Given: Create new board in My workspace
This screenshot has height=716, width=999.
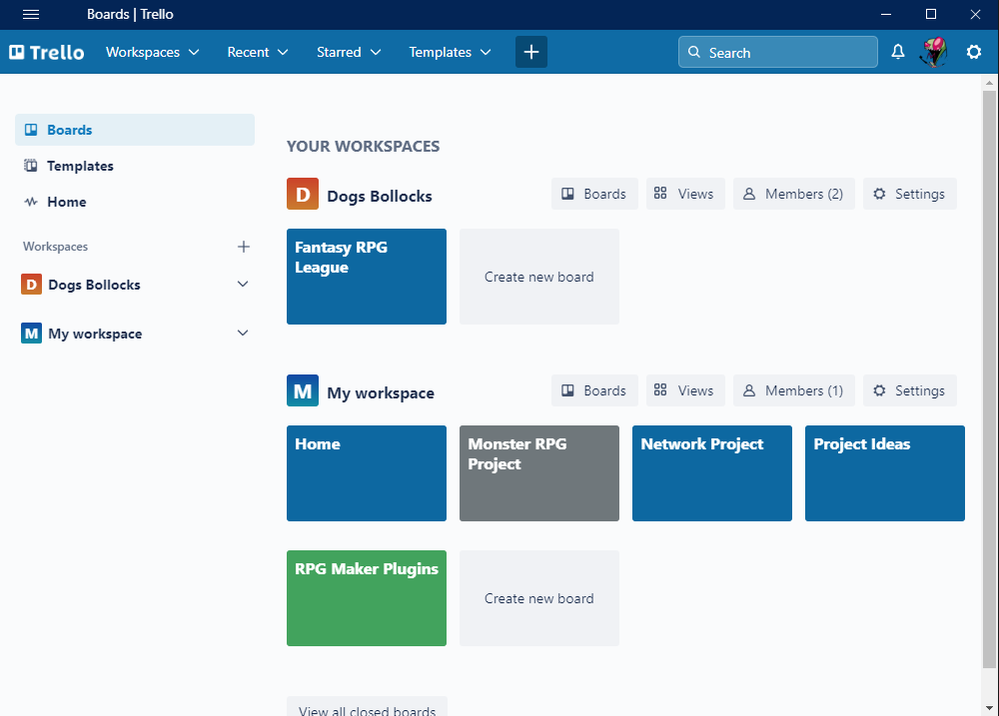Looking at the screenshot, I should click(539, 598).
